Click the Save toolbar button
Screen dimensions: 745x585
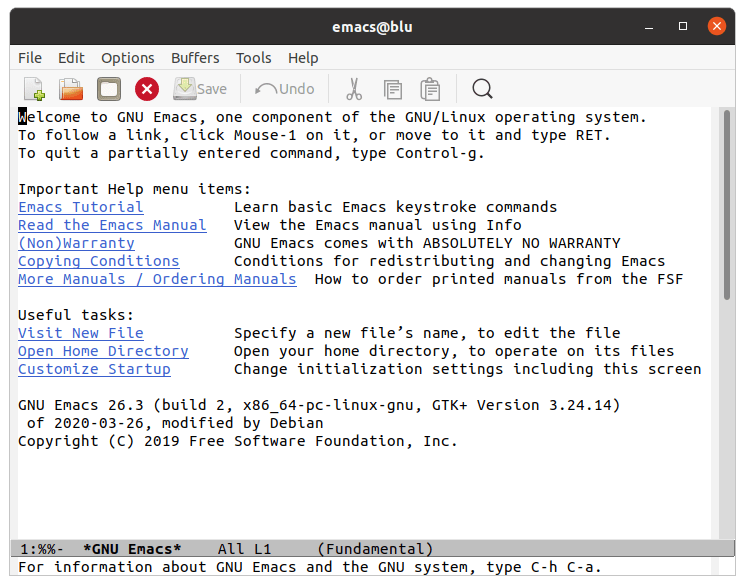tap(200, 89)
